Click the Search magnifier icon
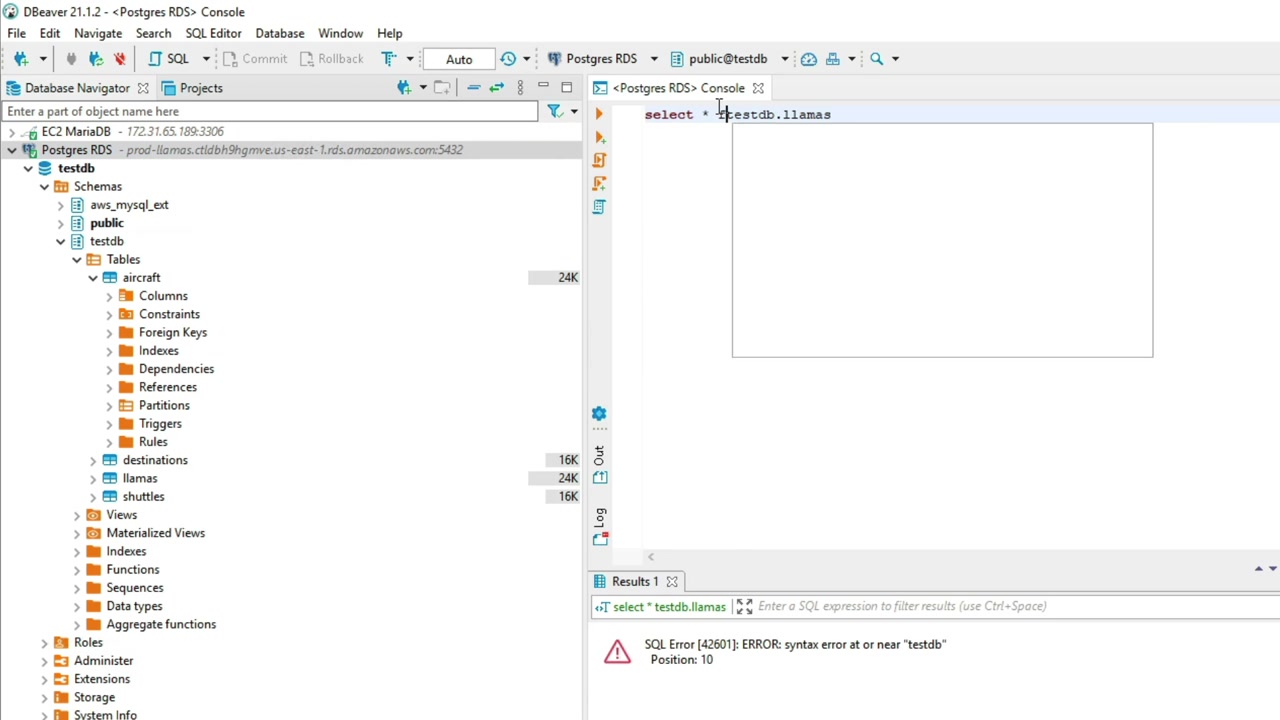This screenshot has height=720, width=1280. 877,59
